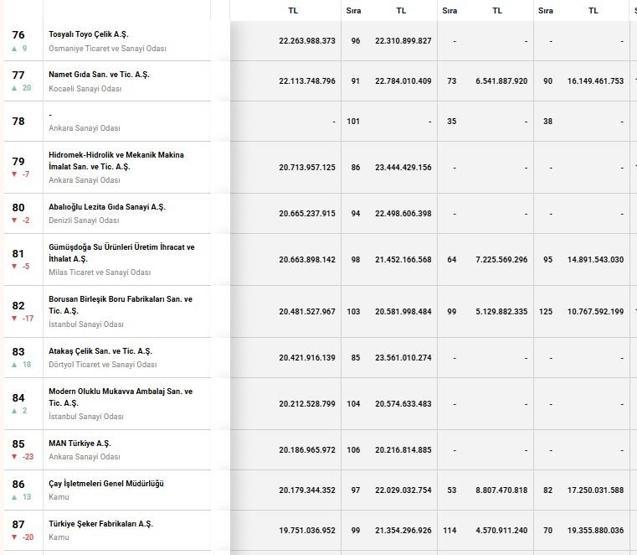
Task: Click Osmaniye Ticaret ve Sanayi Odası text
Action: click(x=107, y=48)
